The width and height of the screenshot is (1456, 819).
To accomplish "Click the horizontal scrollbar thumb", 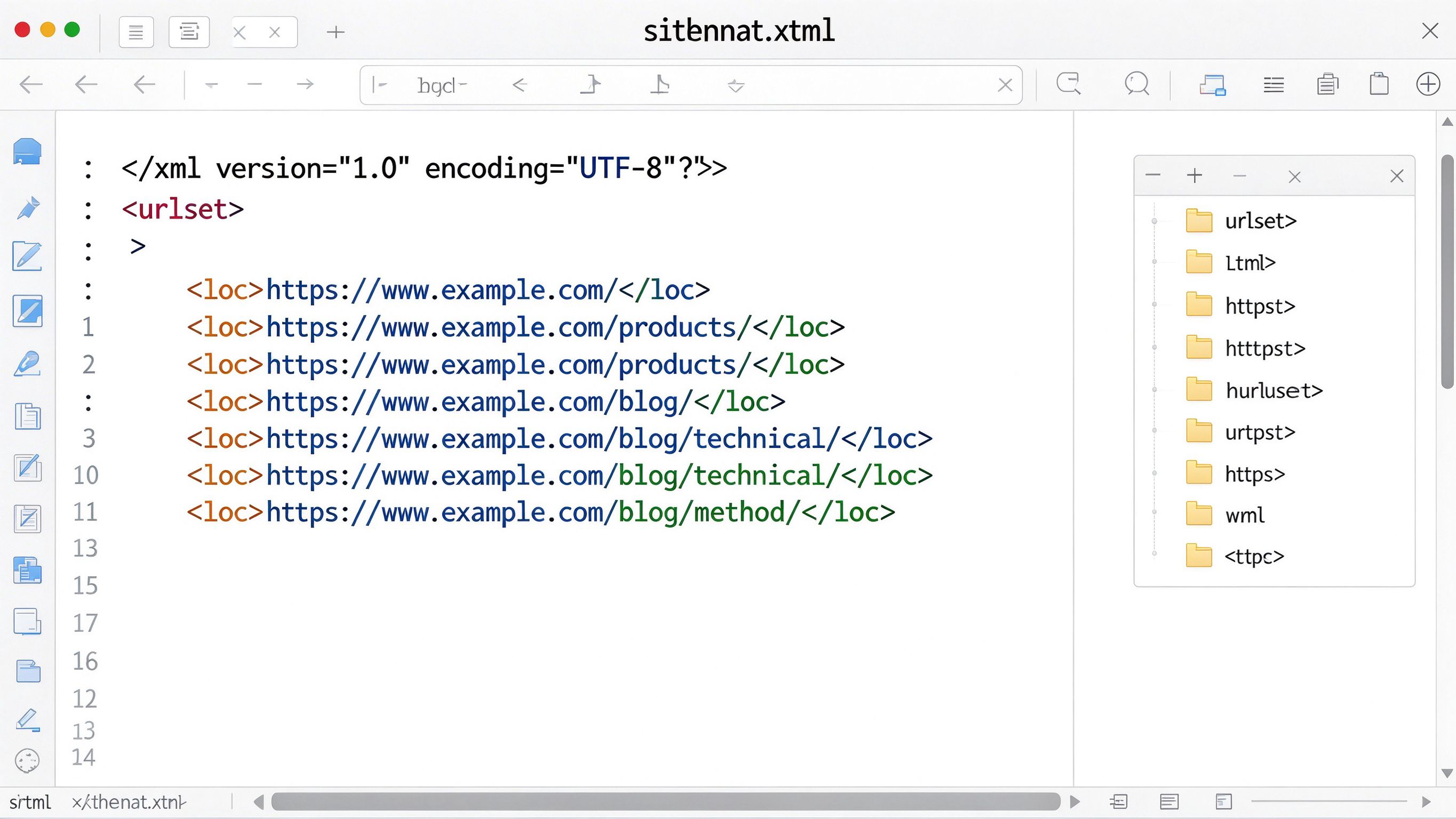I will point(666,801).
